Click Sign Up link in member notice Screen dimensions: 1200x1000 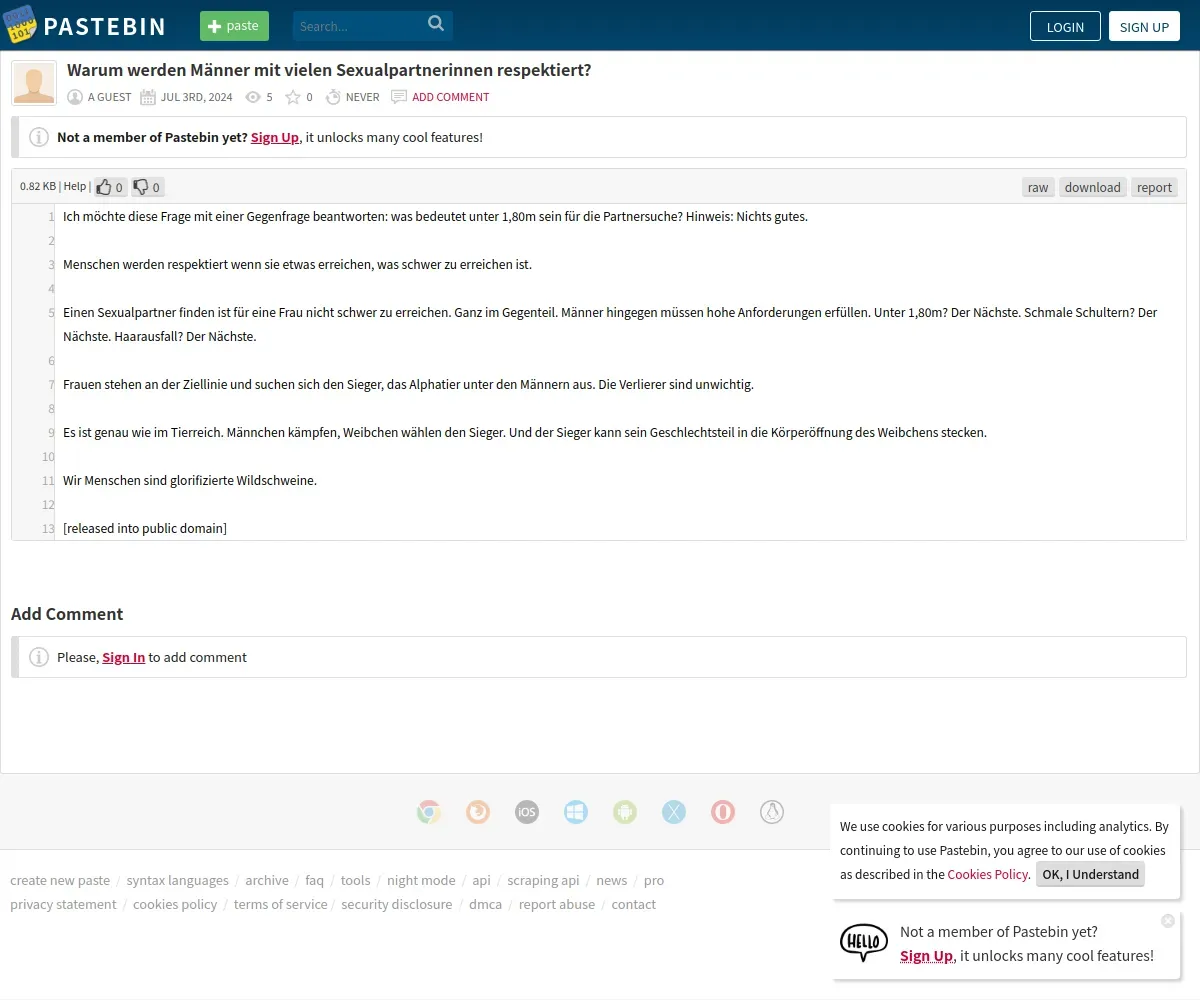click(275, 137)
